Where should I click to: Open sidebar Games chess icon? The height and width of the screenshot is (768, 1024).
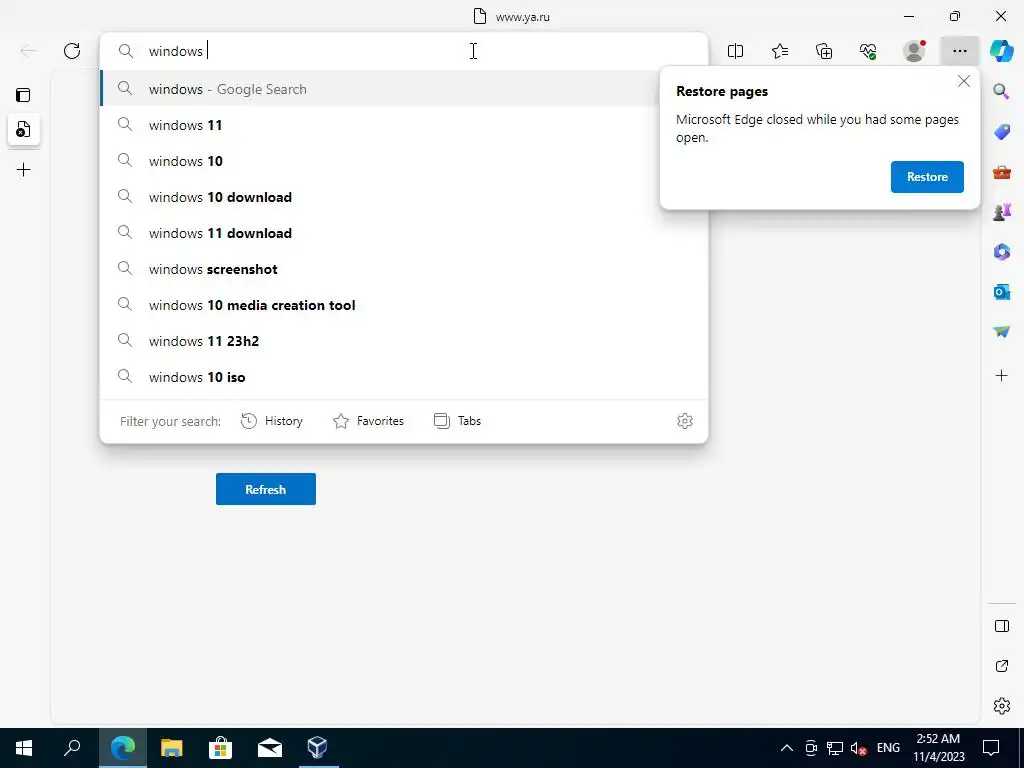click(1002, 212)
